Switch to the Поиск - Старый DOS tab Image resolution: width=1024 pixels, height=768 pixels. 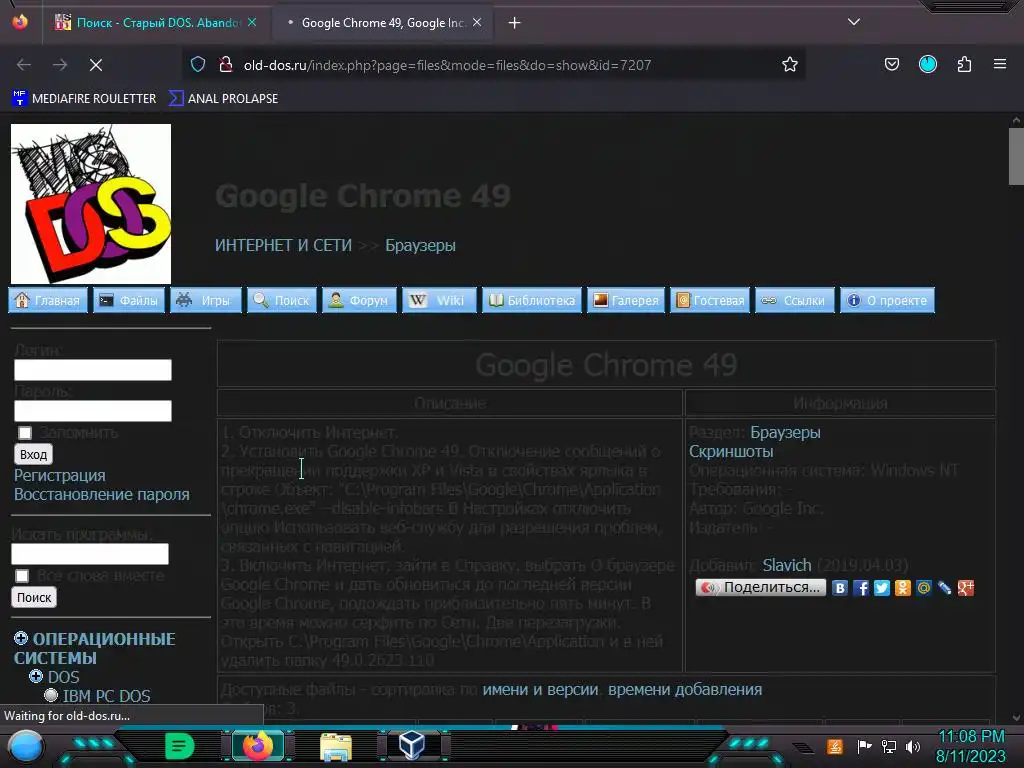[x=155, y=23]
